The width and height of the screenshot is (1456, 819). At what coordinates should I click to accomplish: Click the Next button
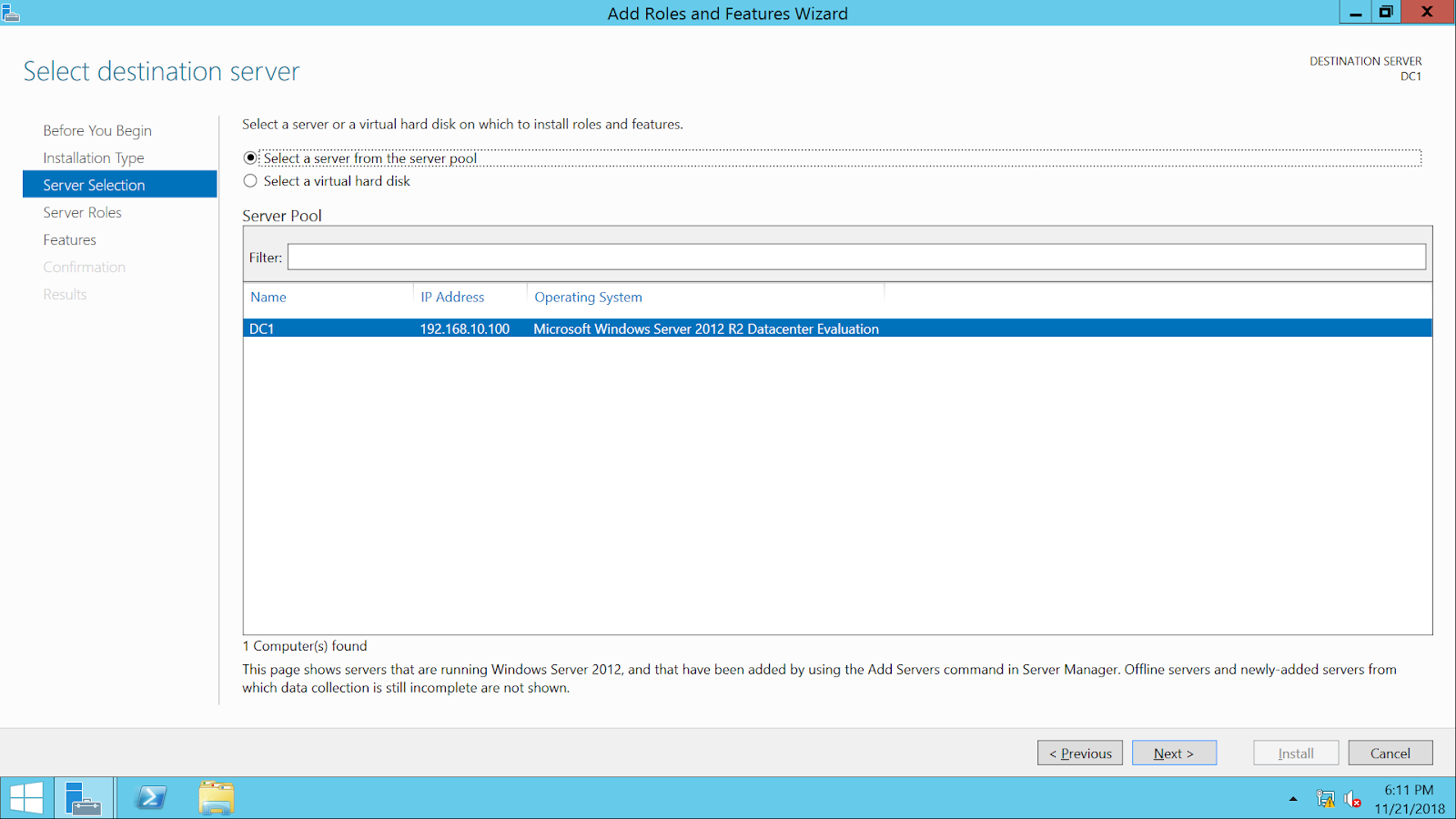pos(1174,753)
